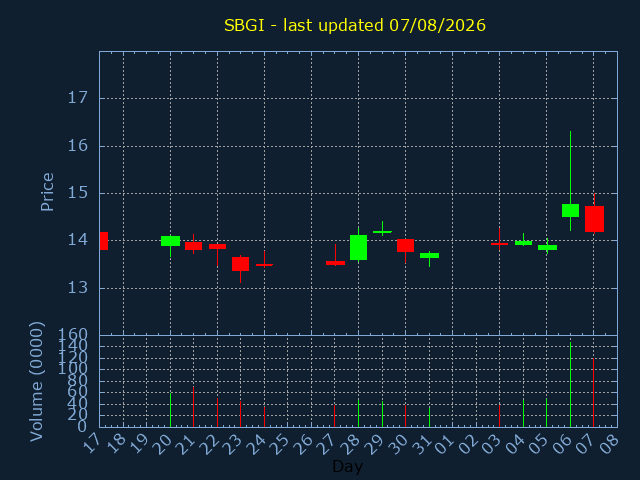Click the red volume bar on day 21

193,407
